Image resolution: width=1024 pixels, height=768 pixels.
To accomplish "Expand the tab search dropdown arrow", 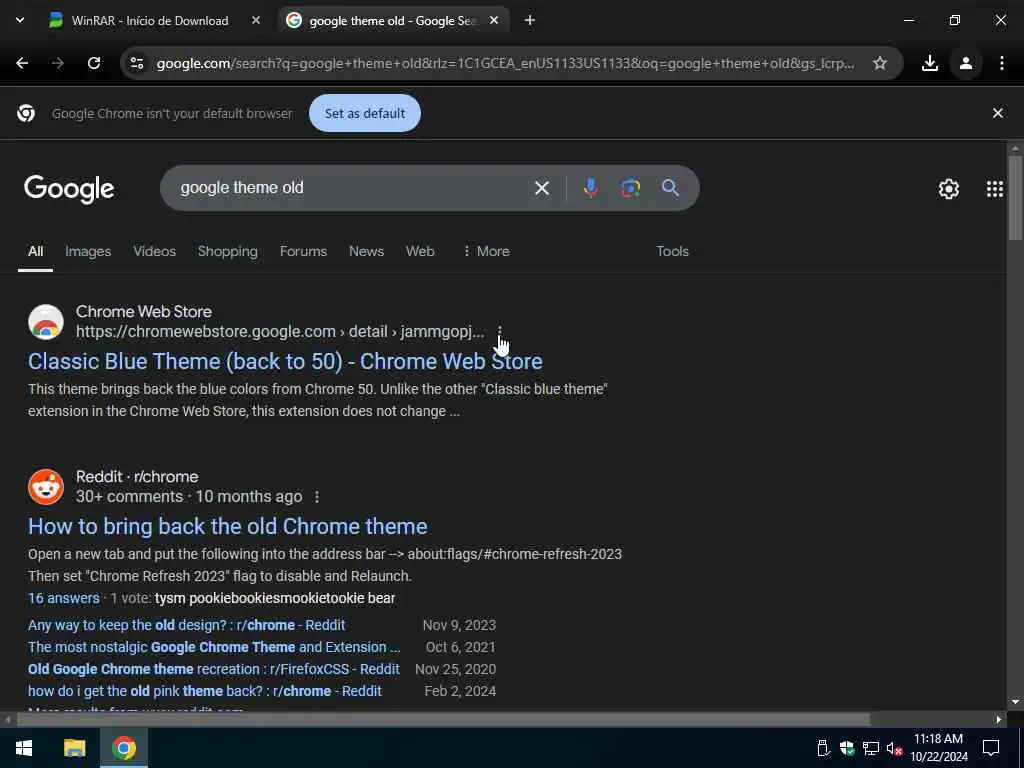I will pos(20,20).
